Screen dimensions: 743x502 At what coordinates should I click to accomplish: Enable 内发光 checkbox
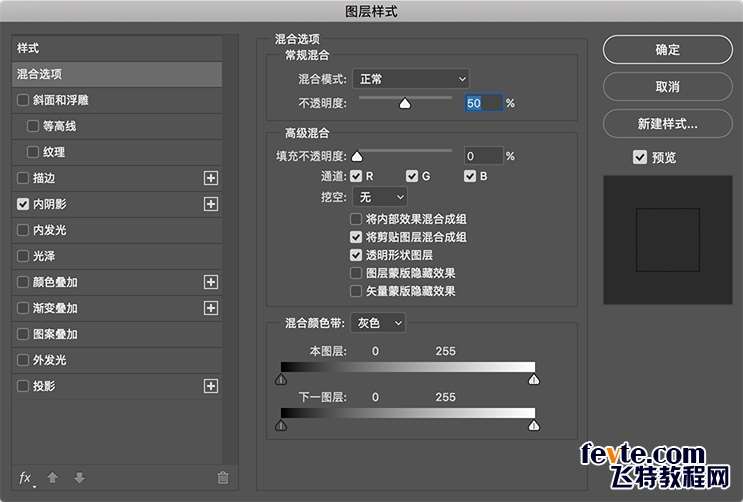tap(23, 230)
